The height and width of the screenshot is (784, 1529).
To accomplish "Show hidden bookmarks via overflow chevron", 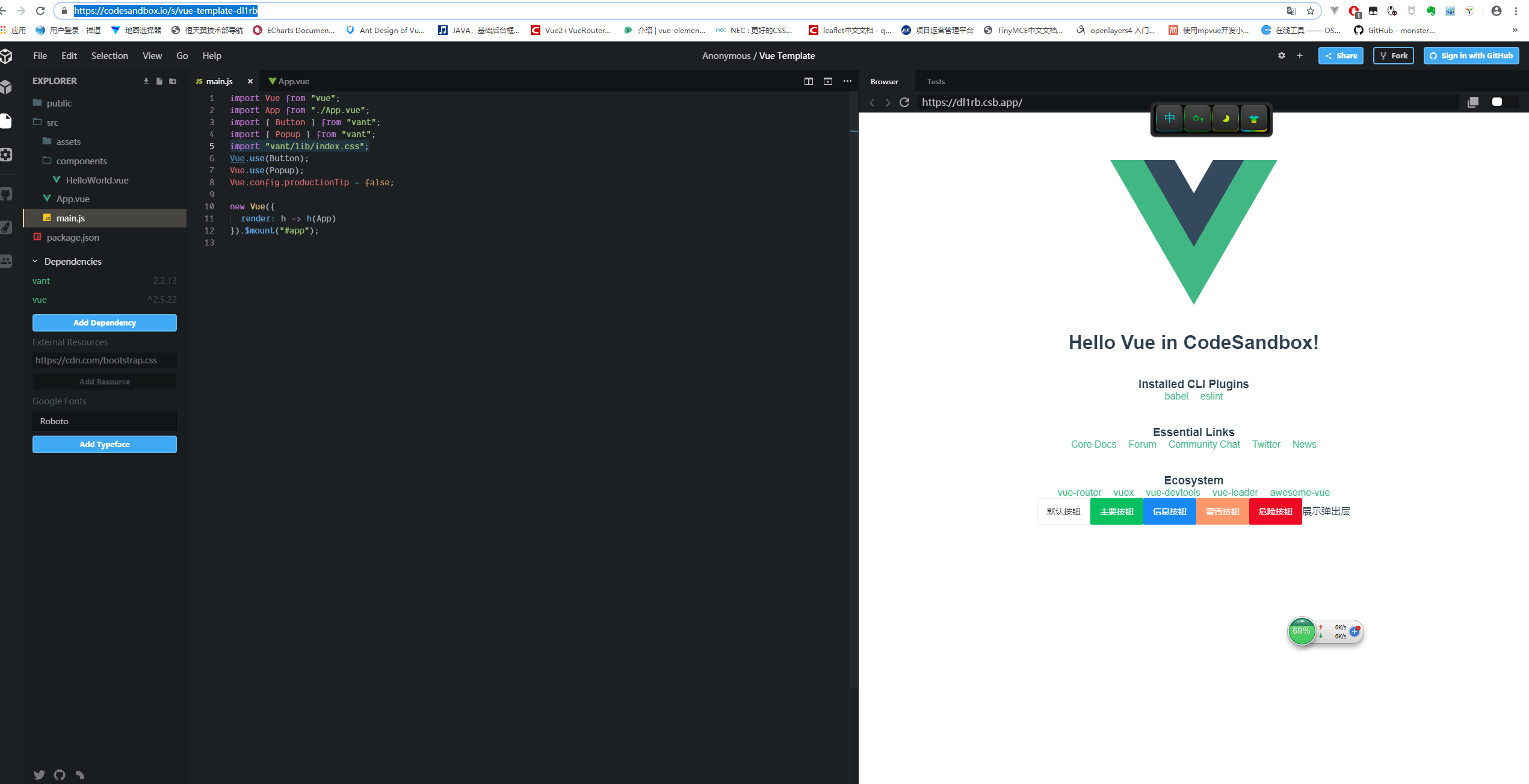I will point(1515,30).
